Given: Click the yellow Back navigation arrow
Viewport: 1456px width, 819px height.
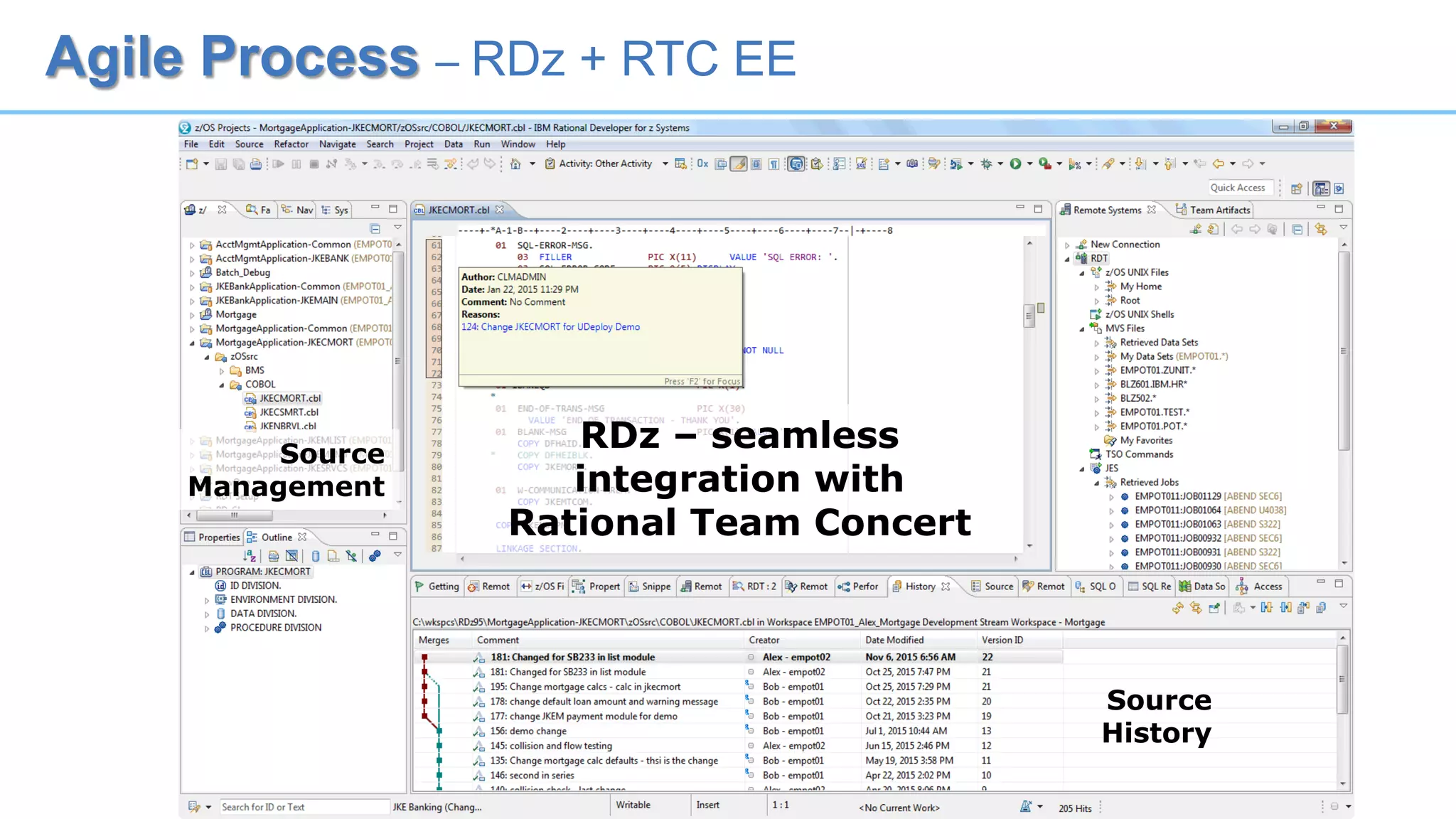Looking at the screenshot, I should tap(1219, 164).
